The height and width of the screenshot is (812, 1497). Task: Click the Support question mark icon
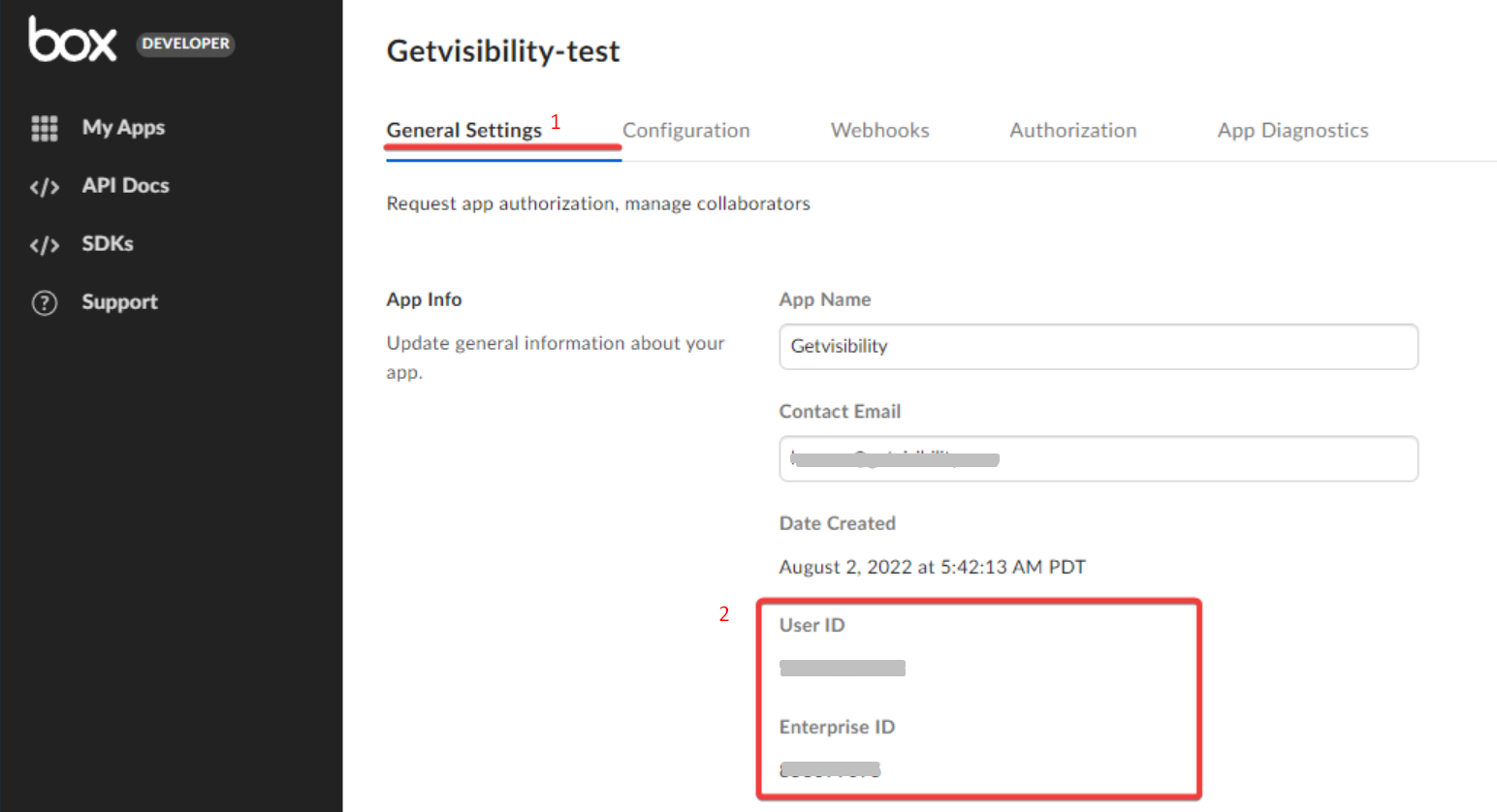click(45, 303)
